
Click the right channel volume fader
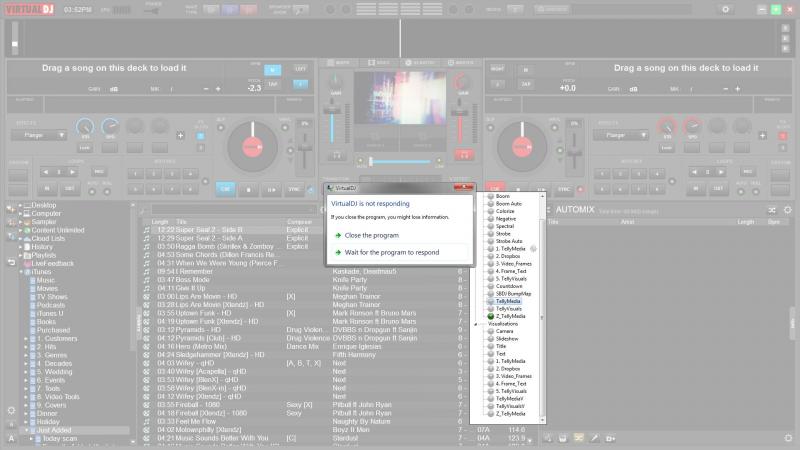click(460, 124)
